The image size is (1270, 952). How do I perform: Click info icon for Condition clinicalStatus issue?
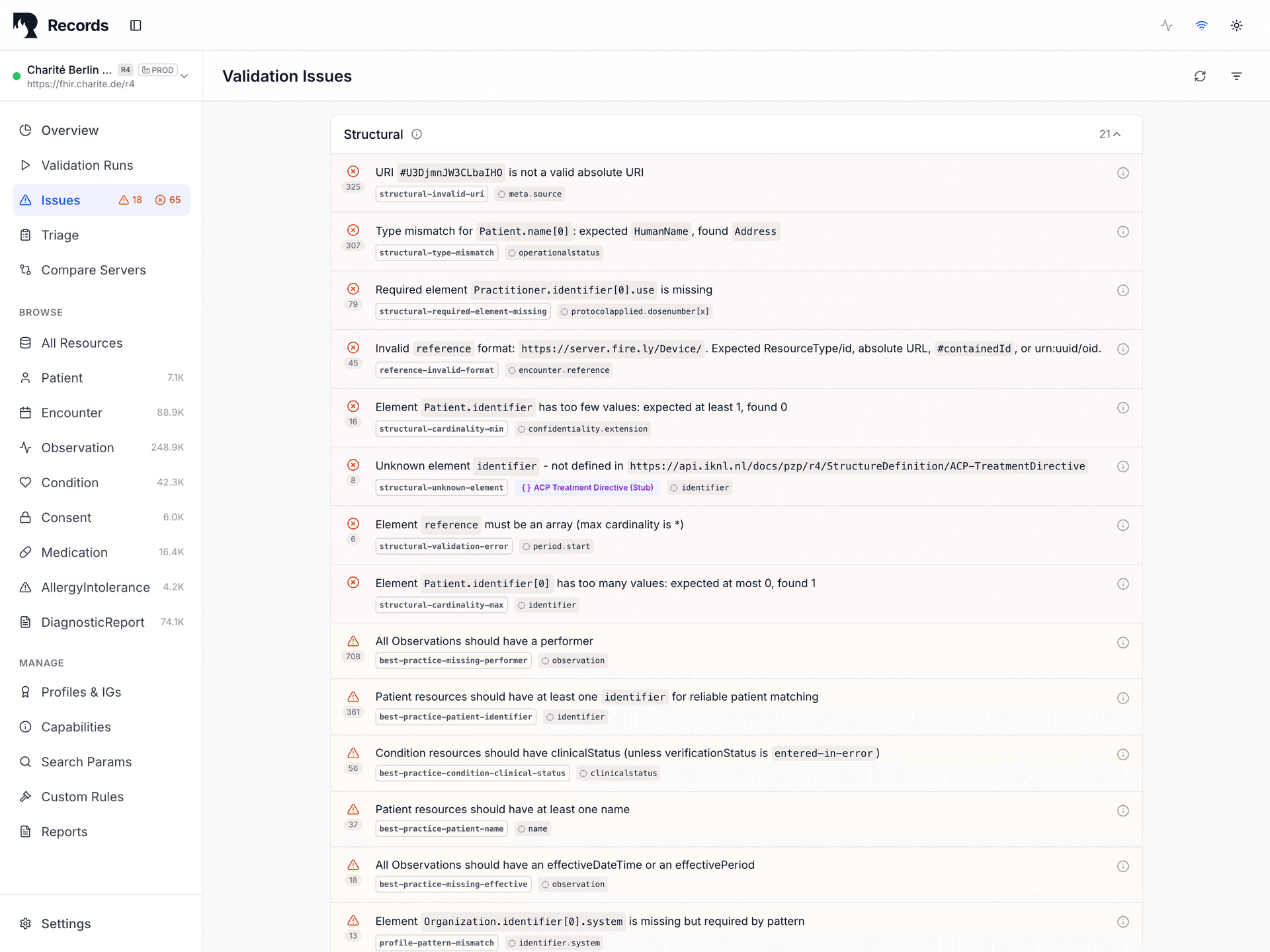1122,754
